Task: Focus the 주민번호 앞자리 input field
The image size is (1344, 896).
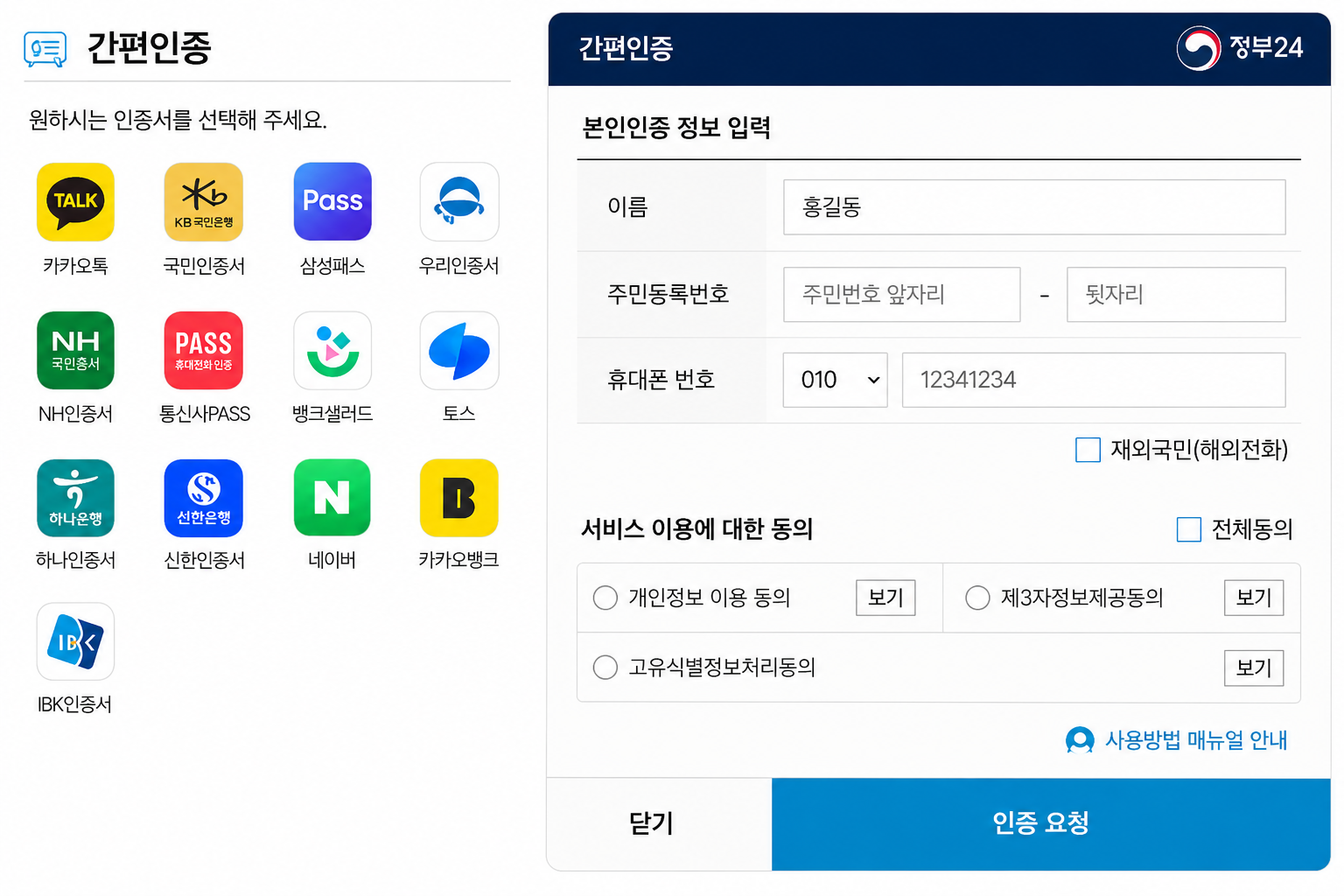Action: [901, 294]
